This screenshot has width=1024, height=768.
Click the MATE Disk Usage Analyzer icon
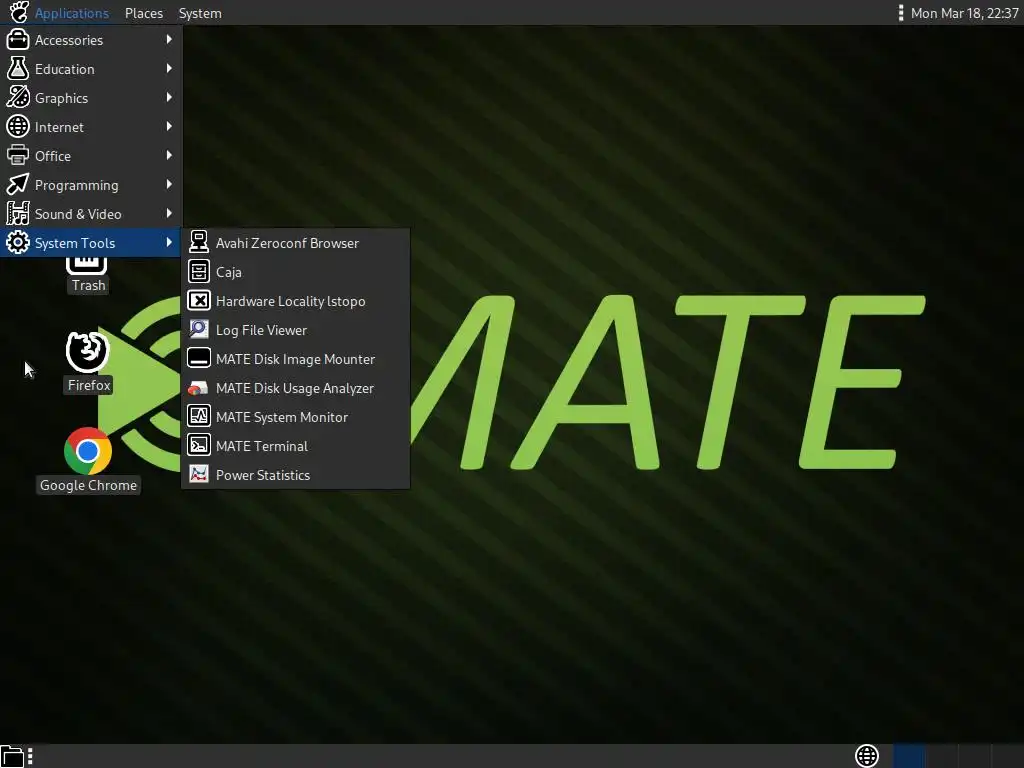(199, 387)
